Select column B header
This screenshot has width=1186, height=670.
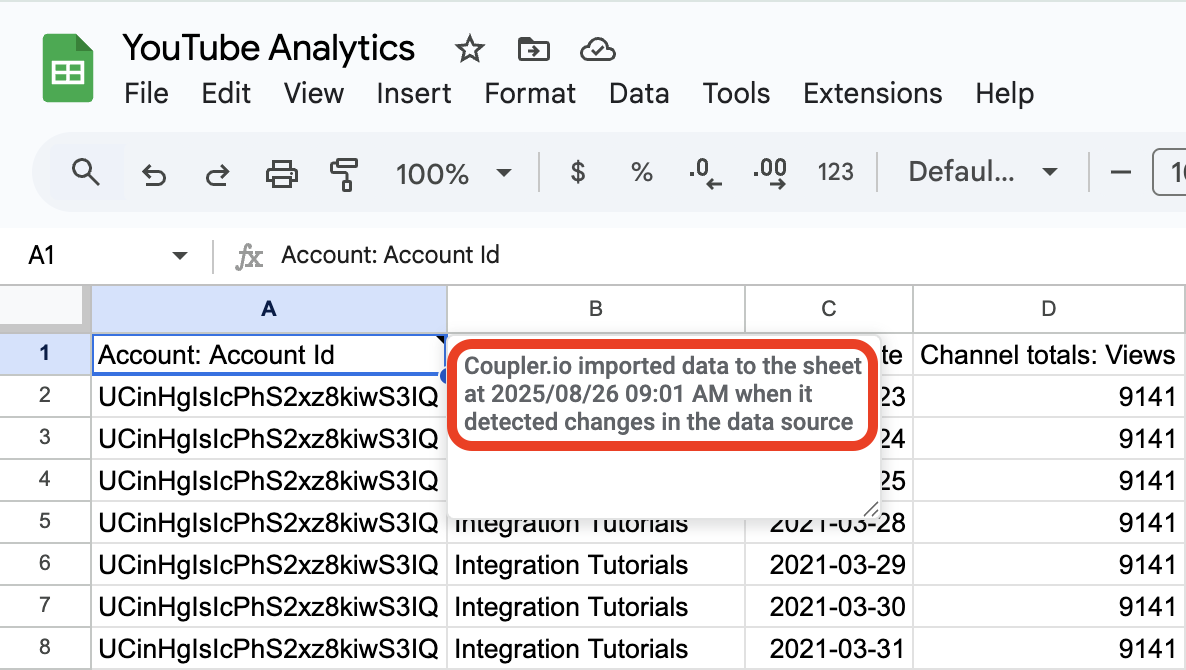(x=596, y=309)
